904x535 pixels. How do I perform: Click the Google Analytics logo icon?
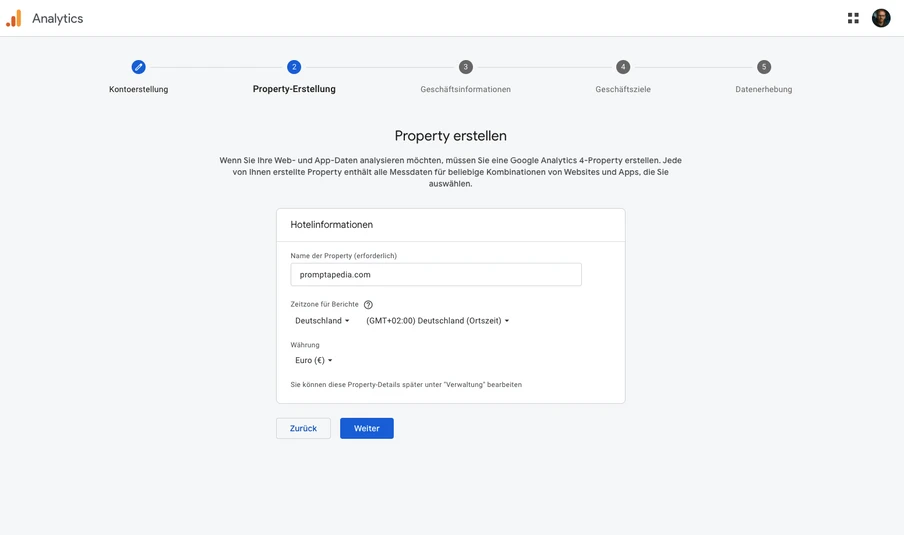(14, 18)
